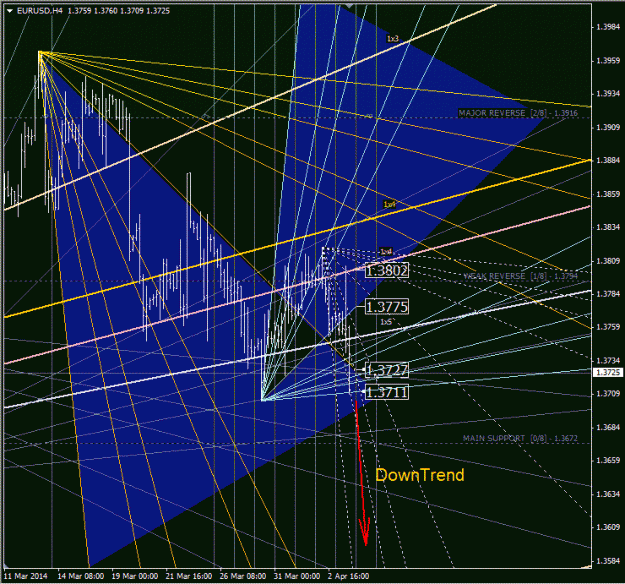Select the MAIN SUPPORT [0/8] - 1.3672 label
Viewport: 625px width, 584px height.
tap(520, 438)
